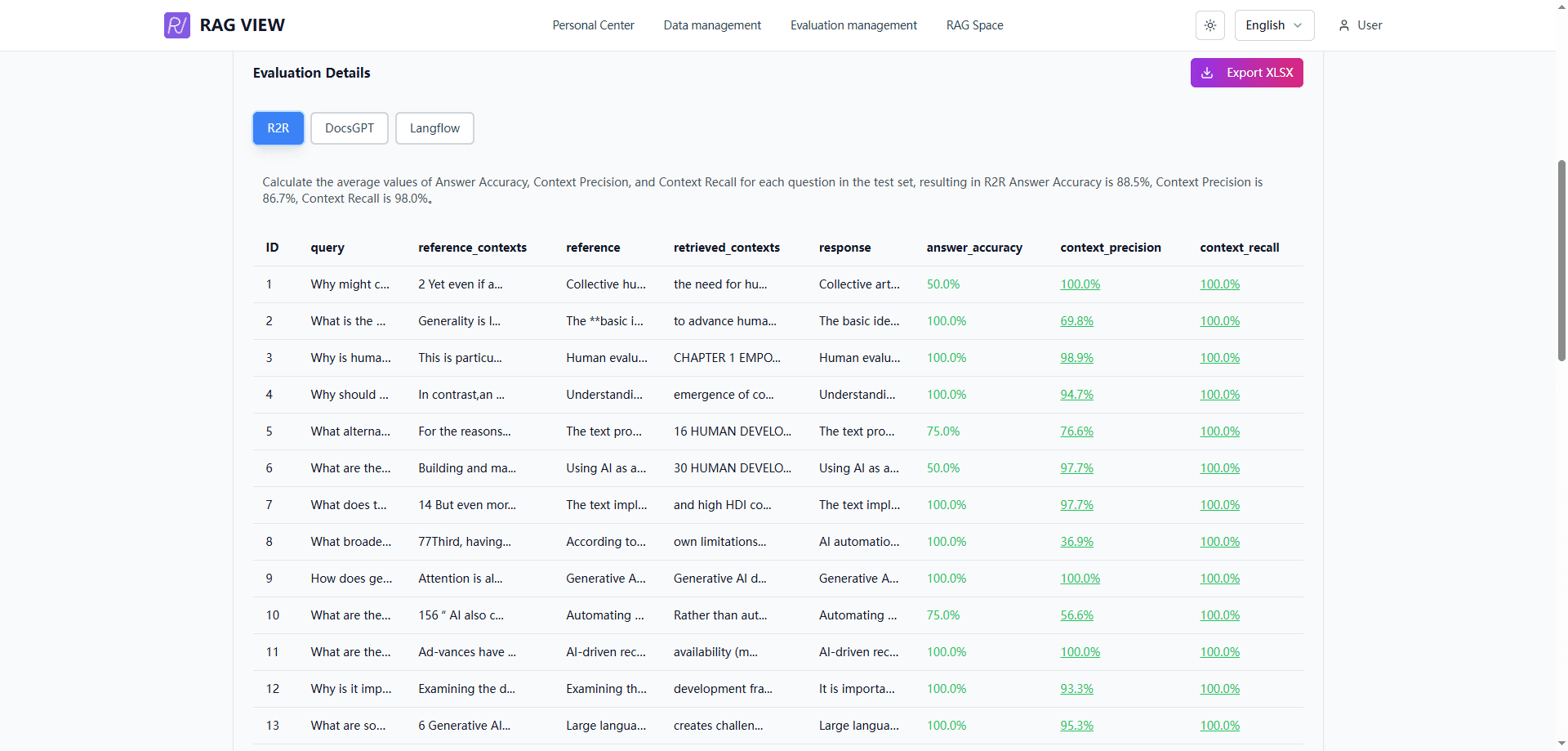Click the User profile icon
This screenshot has height=751, width=1568.
[x=1343, y=25]
